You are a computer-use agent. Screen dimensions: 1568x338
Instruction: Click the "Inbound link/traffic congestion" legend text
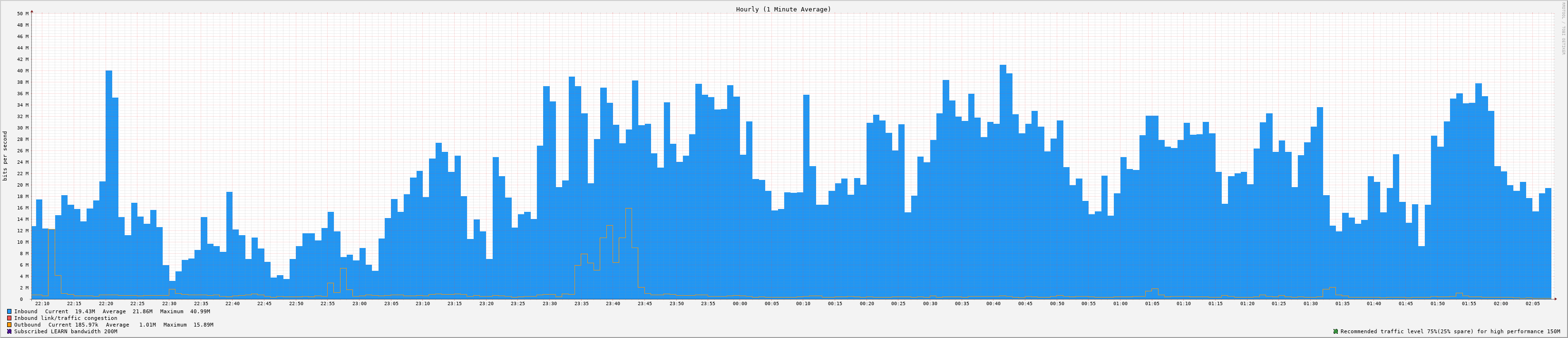66,318
